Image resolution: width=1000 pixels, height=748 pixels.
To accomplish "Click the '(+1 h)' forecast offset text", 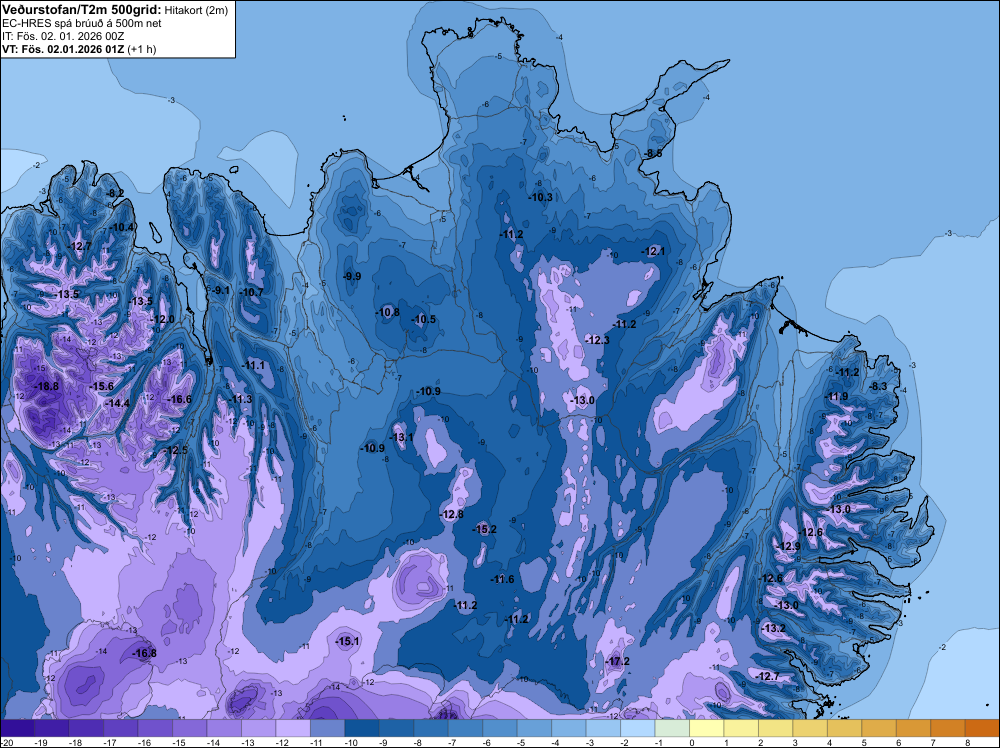I will tap(142, 49).
